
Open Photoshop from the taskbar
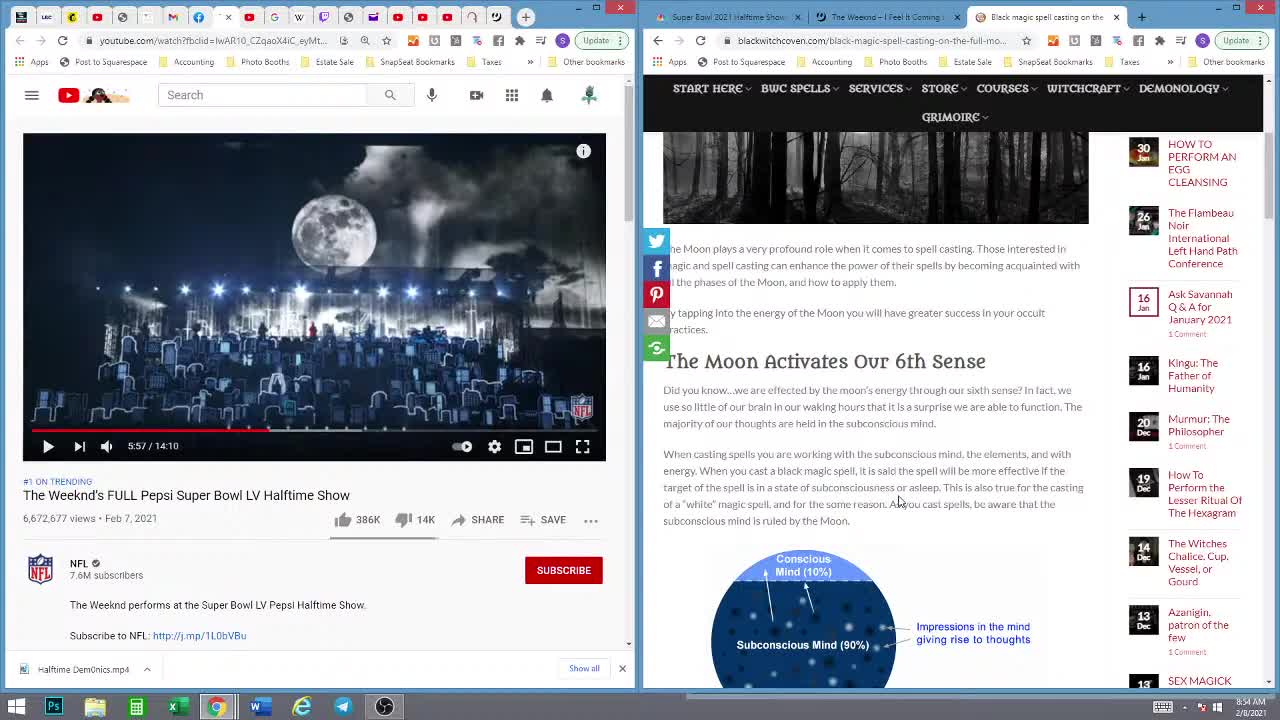pyautogui.click(x=54, y=707)
